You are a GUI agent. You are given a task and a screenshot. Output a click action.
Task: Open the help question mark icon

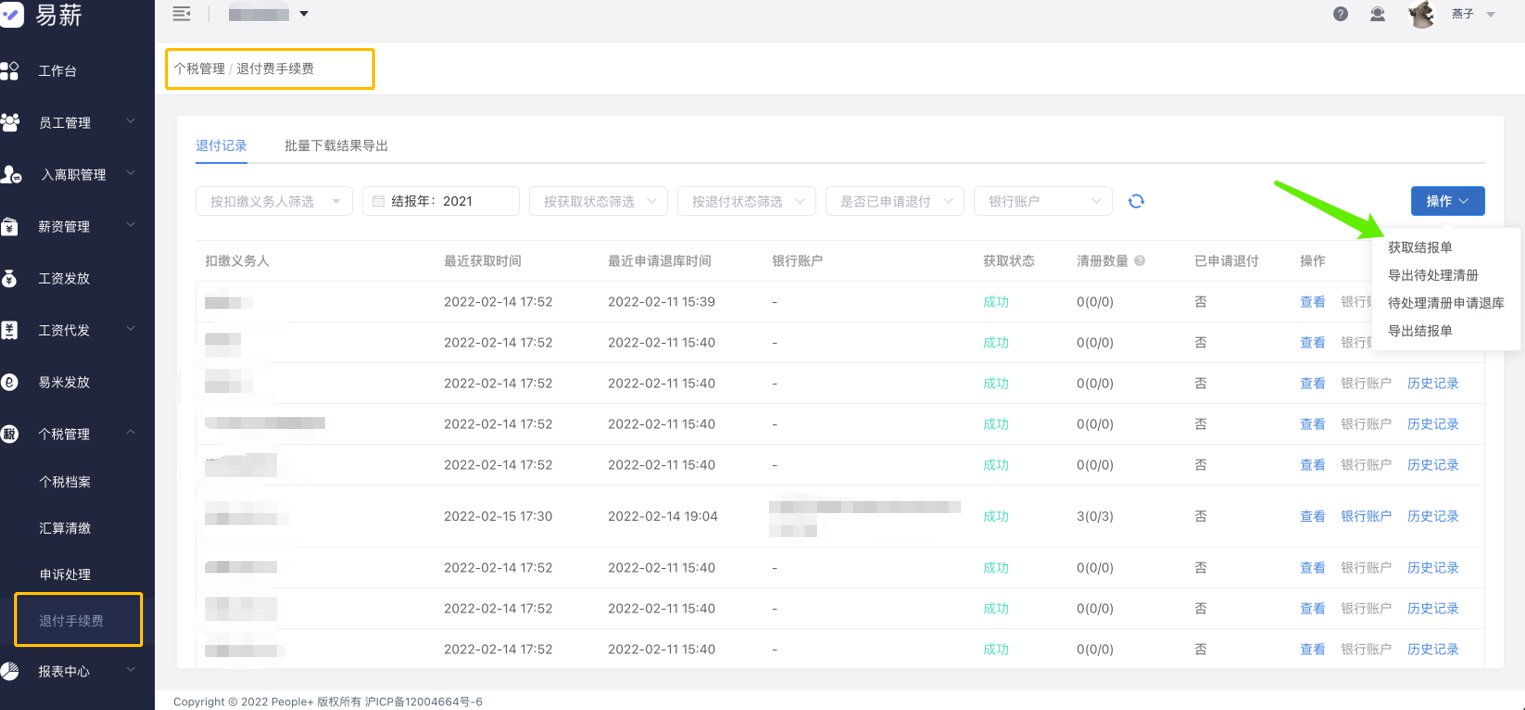click(x=1341, y=14)
